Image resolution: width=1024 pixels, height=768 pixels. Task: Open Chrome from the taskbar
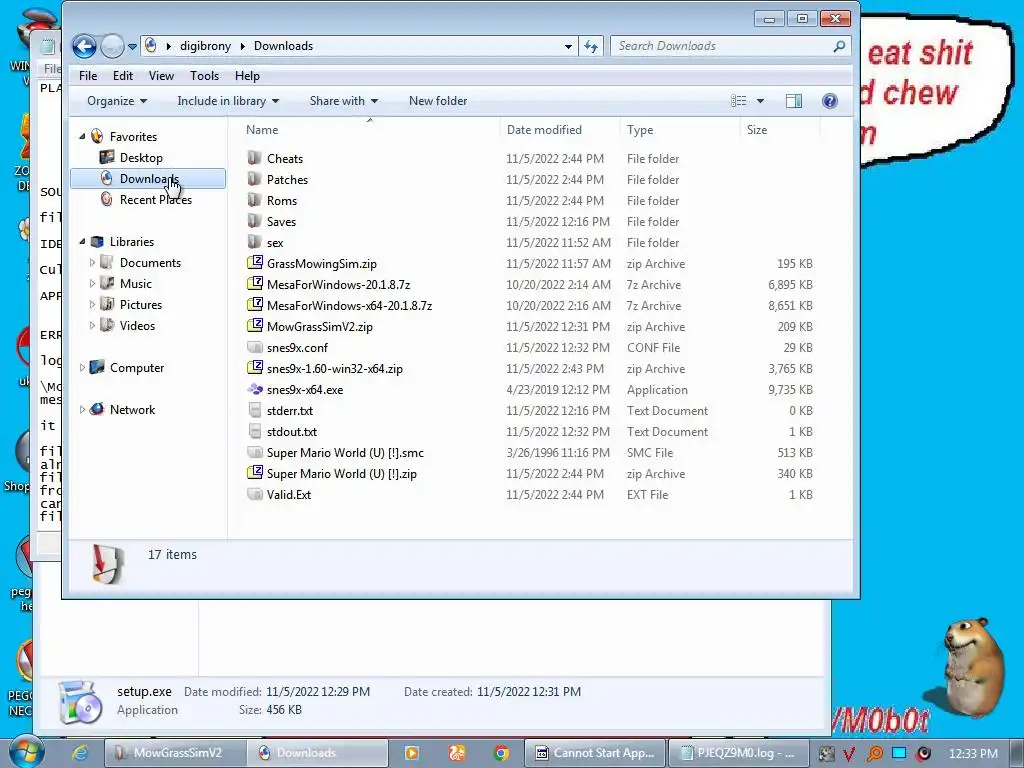coord(501,753)
